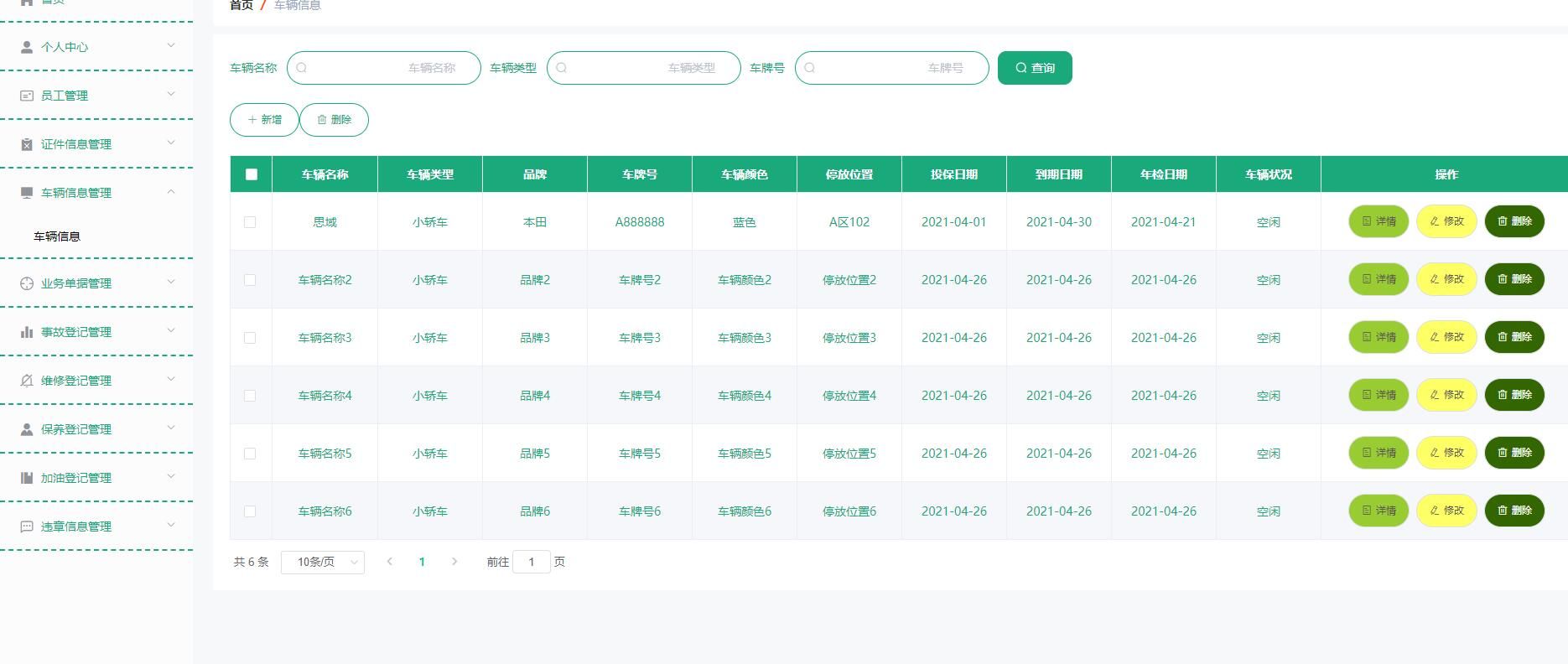Open the 车辆信息 submenu item
This screenshot has height=664, width=1568.
57,236
